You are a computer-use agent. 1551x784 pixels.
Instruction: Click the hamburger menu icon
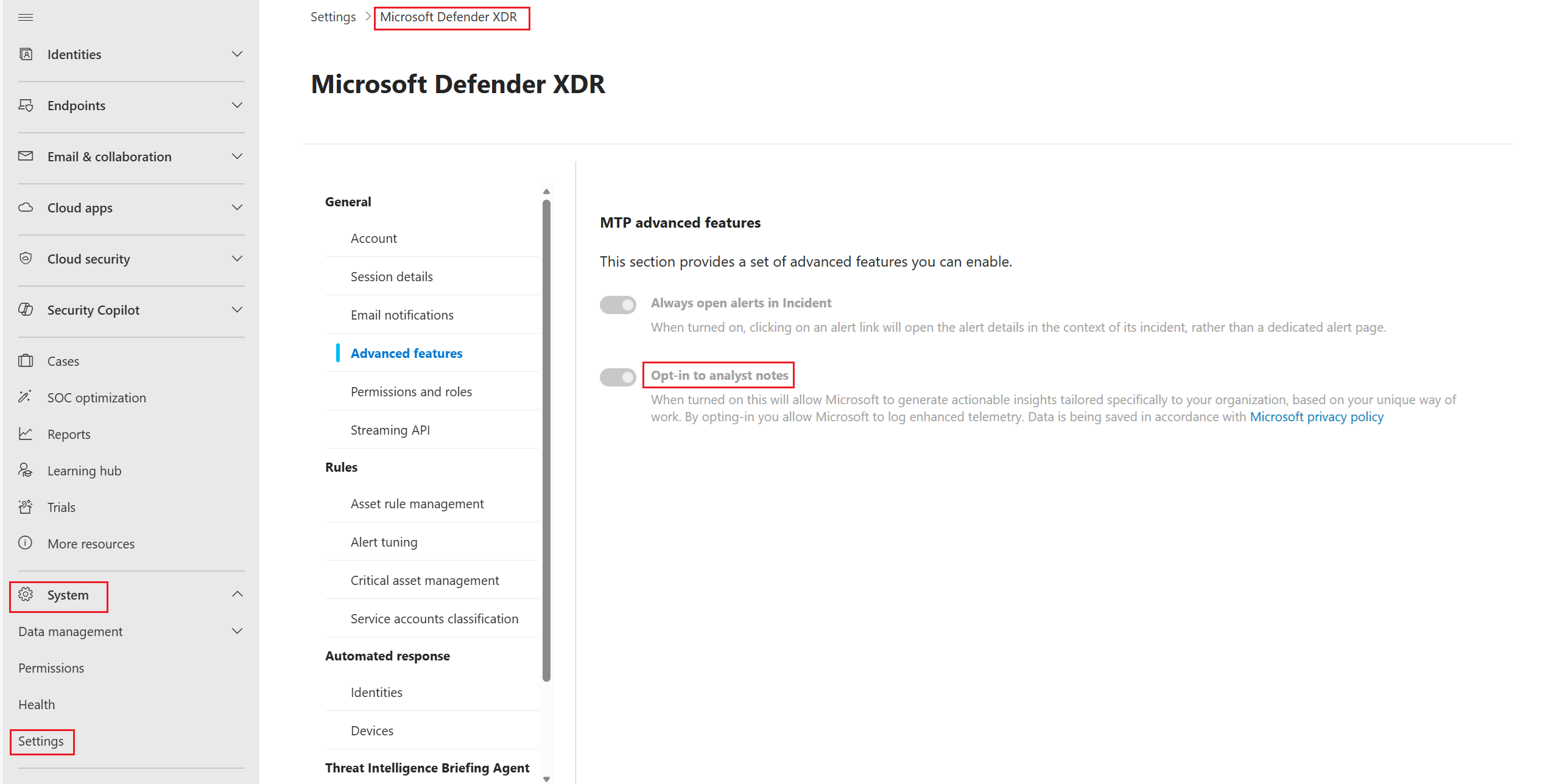click(26, 17)
